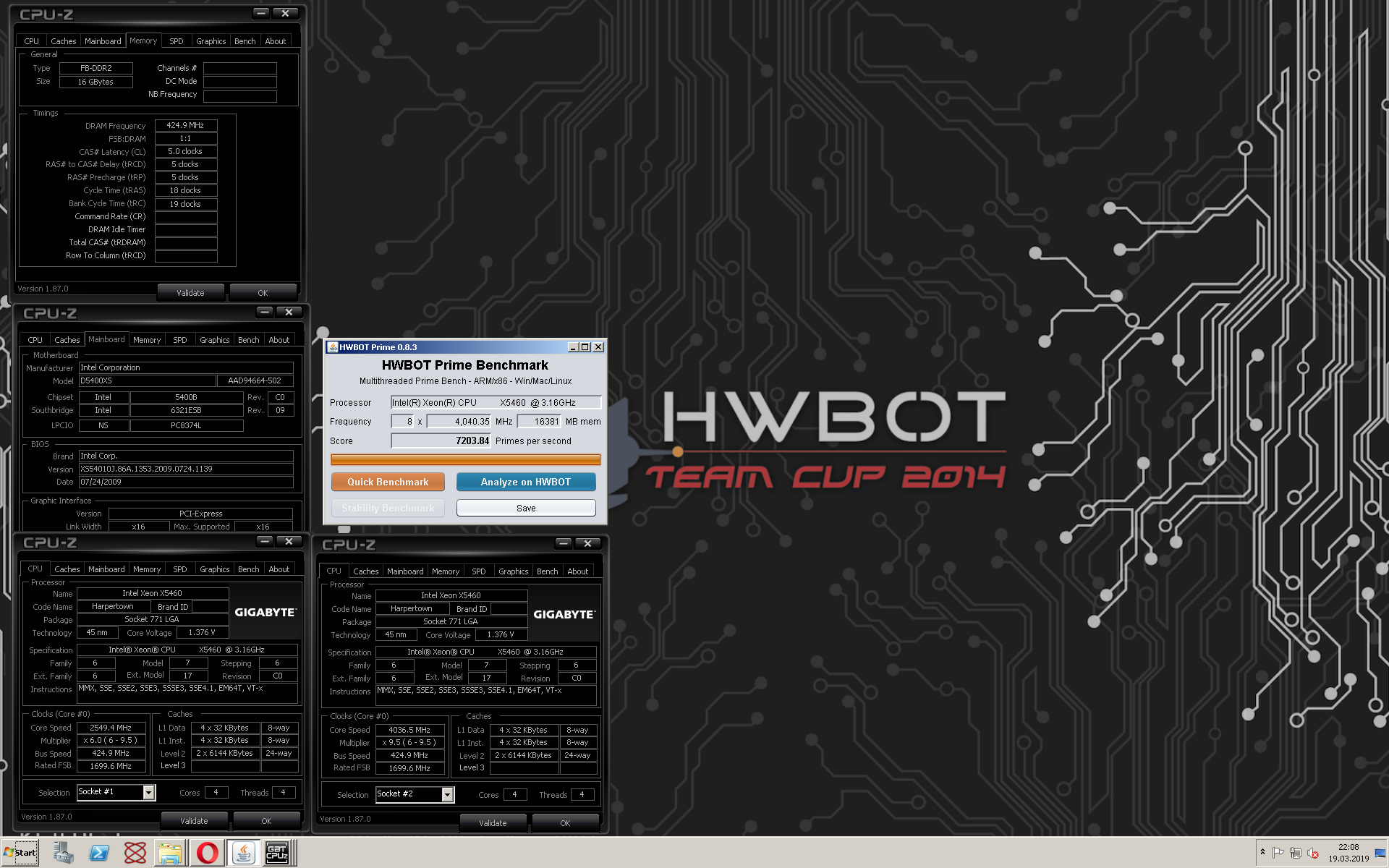Click Validate in the Socket #1 CPU-Z window
1389x868 pixels.
[194, 821]
